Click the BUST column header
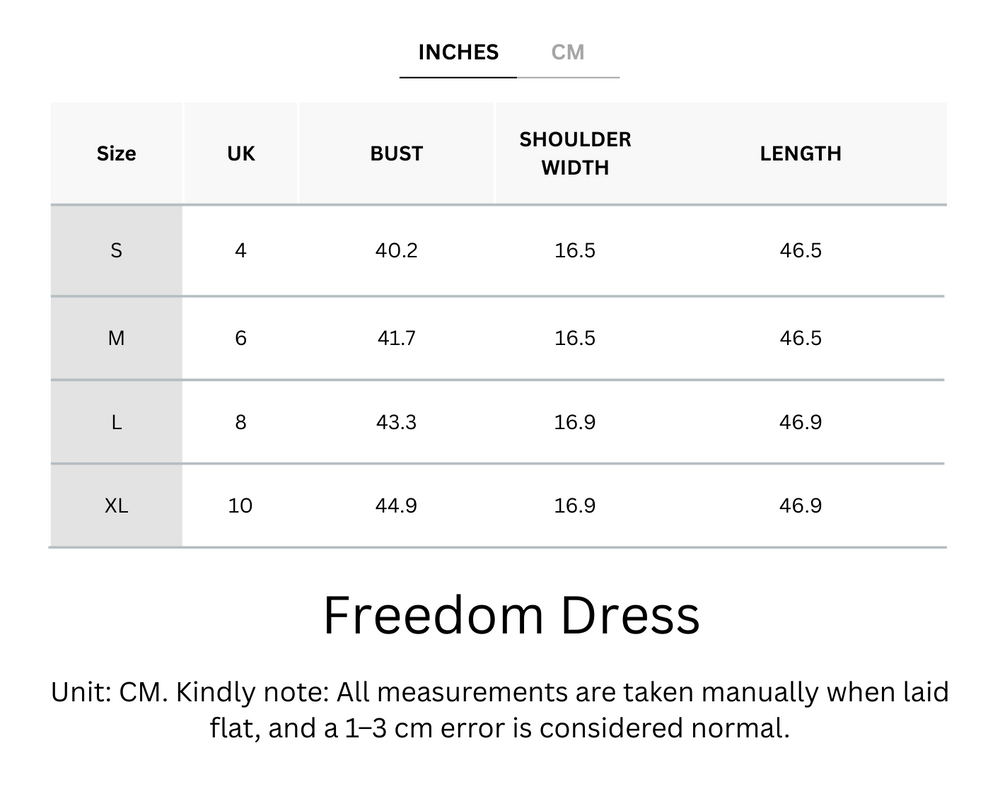This screenshot has width=1000, height=789. tap(396, 153)
